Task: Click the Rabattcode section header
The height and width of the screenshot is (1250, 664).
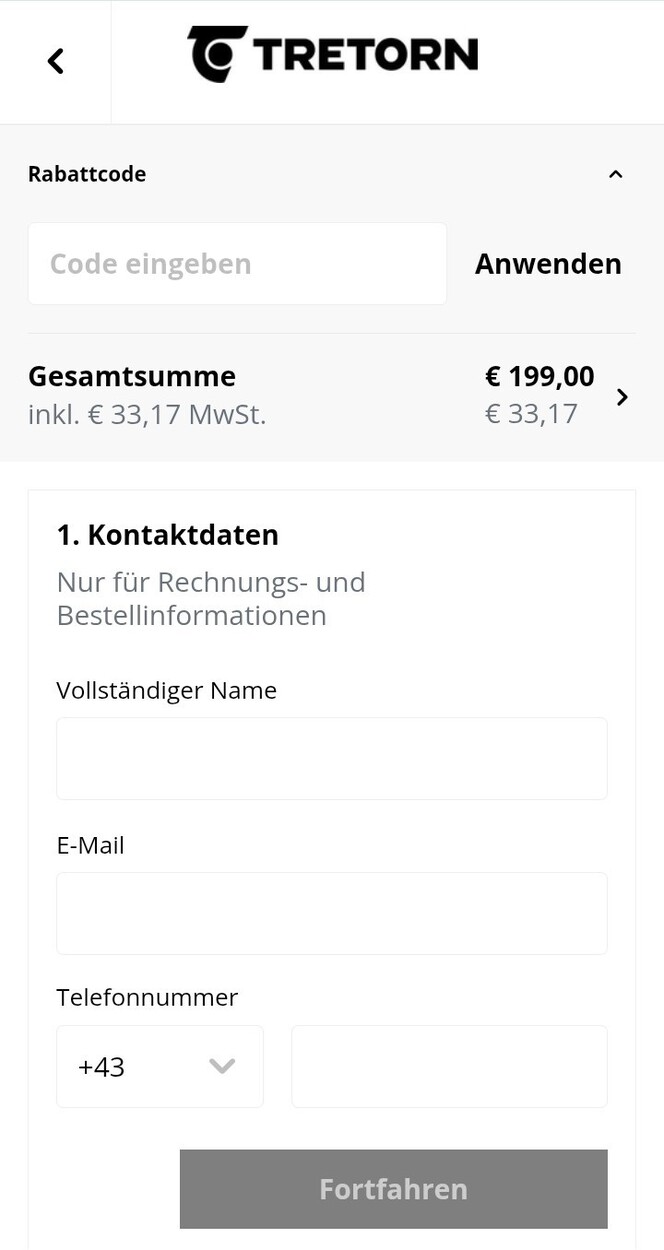Action: coord(87,174)
